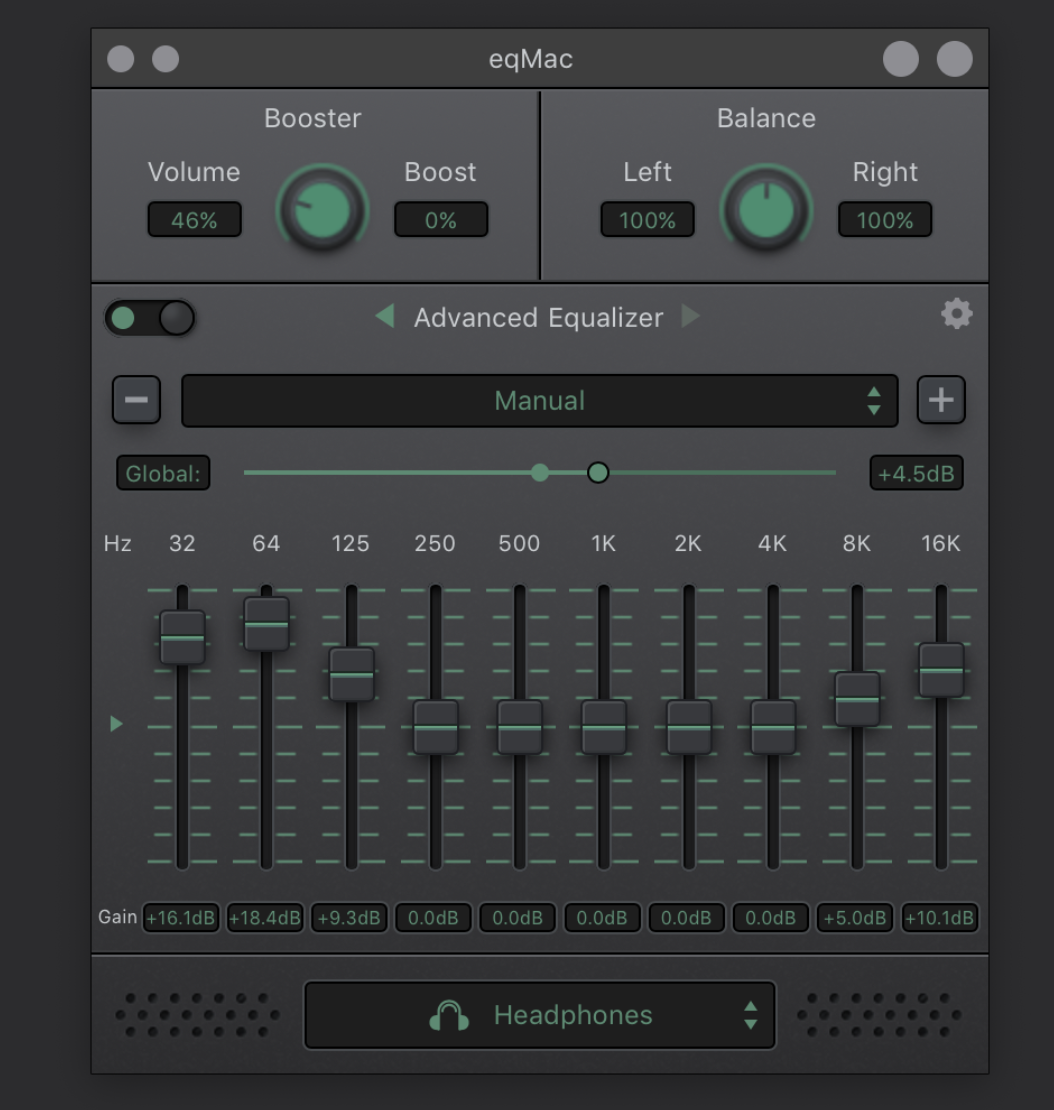The image size is (1054, 1110).
Task: Click the Right 100% balance field
Action: click(x=885, y=220)
